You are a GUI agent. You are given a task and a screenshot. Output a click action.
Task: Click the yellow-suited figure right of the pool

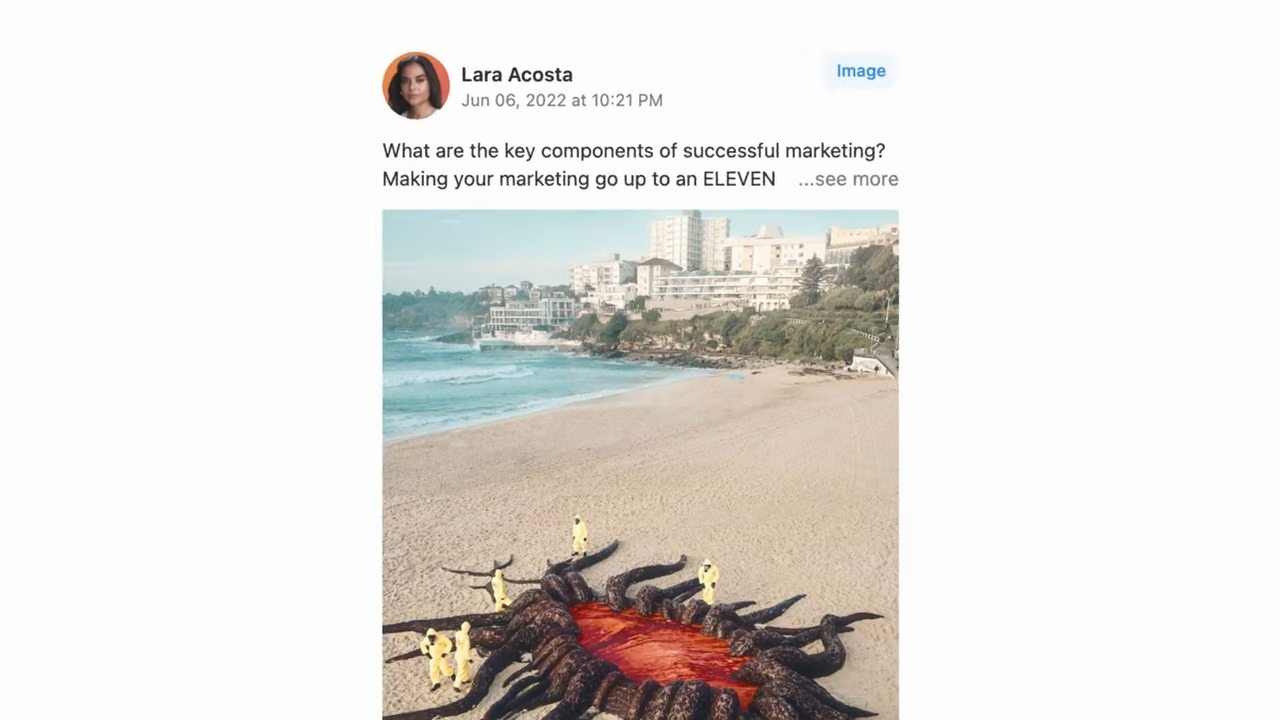coord(708,582)
